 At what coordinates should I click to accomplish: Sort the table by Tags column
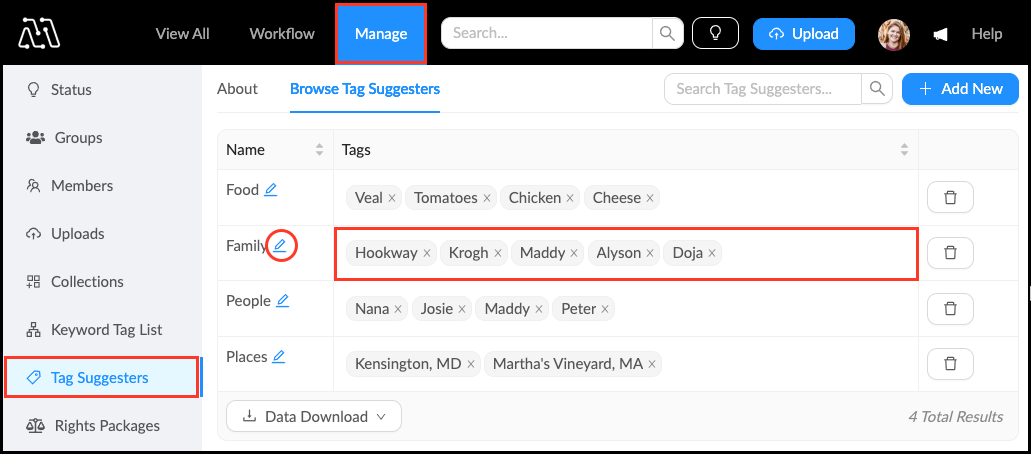point(904,150)
